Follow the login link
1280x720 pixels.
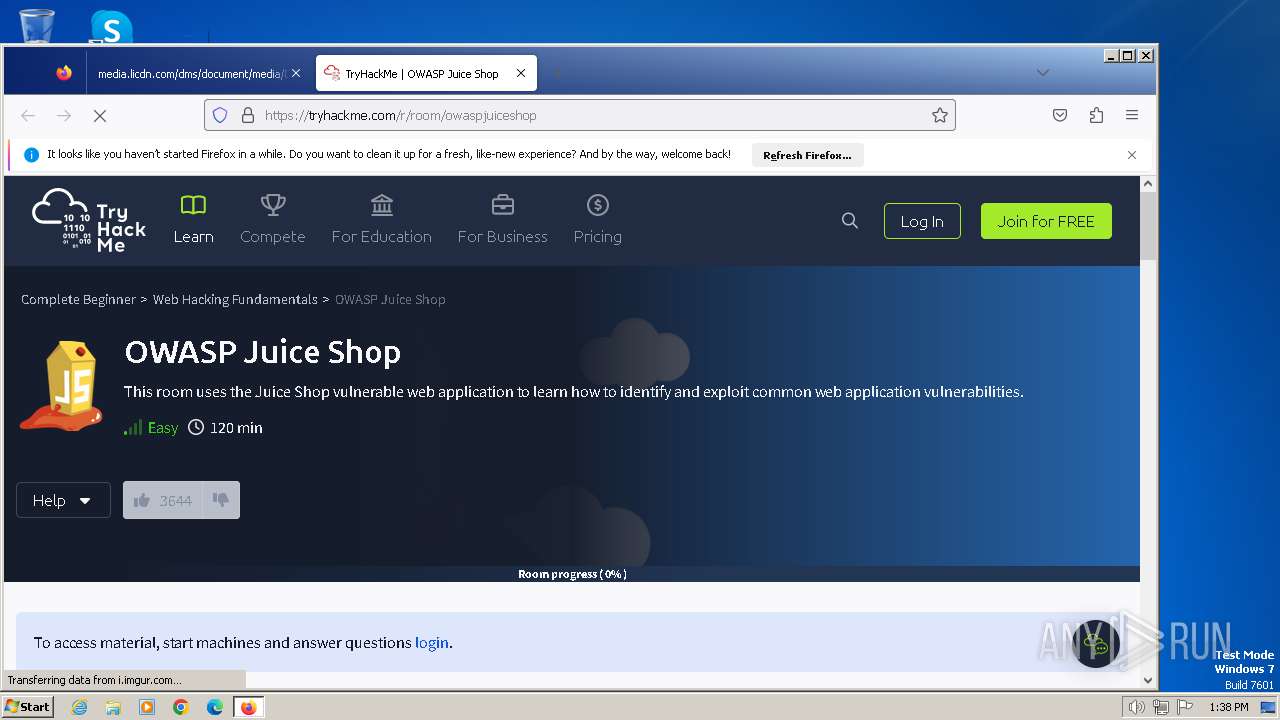[432, 643]
